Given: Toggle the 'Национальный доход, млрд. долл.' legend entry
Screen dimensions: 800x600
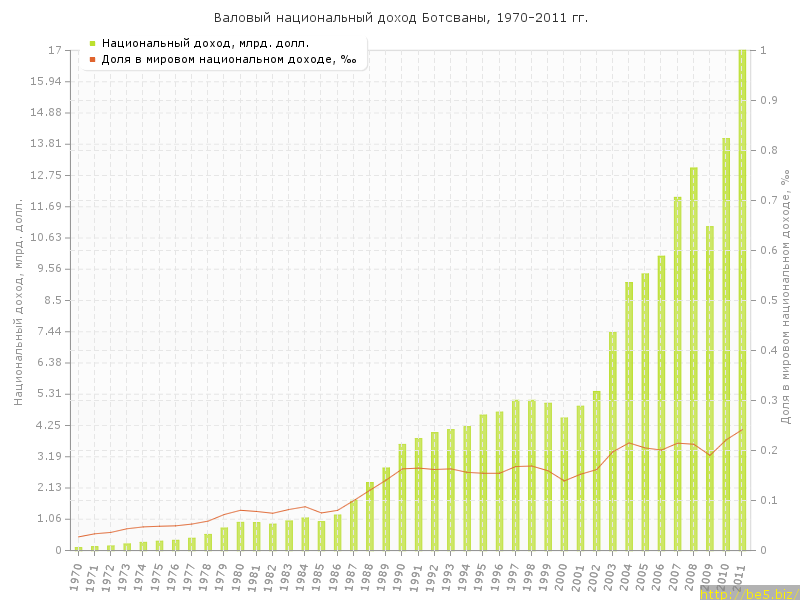Looking at the screenshot, I should click(205, 43).
